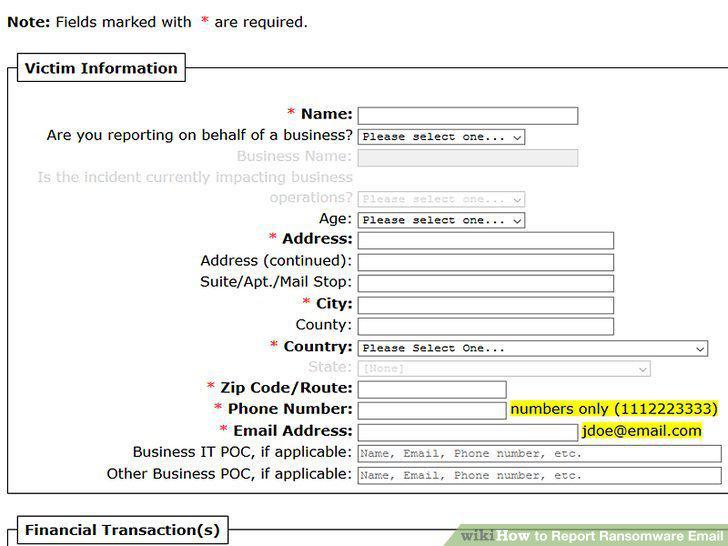Click the Address text field
The height and width of the screenshot is (546, 728).
point(486,240)
